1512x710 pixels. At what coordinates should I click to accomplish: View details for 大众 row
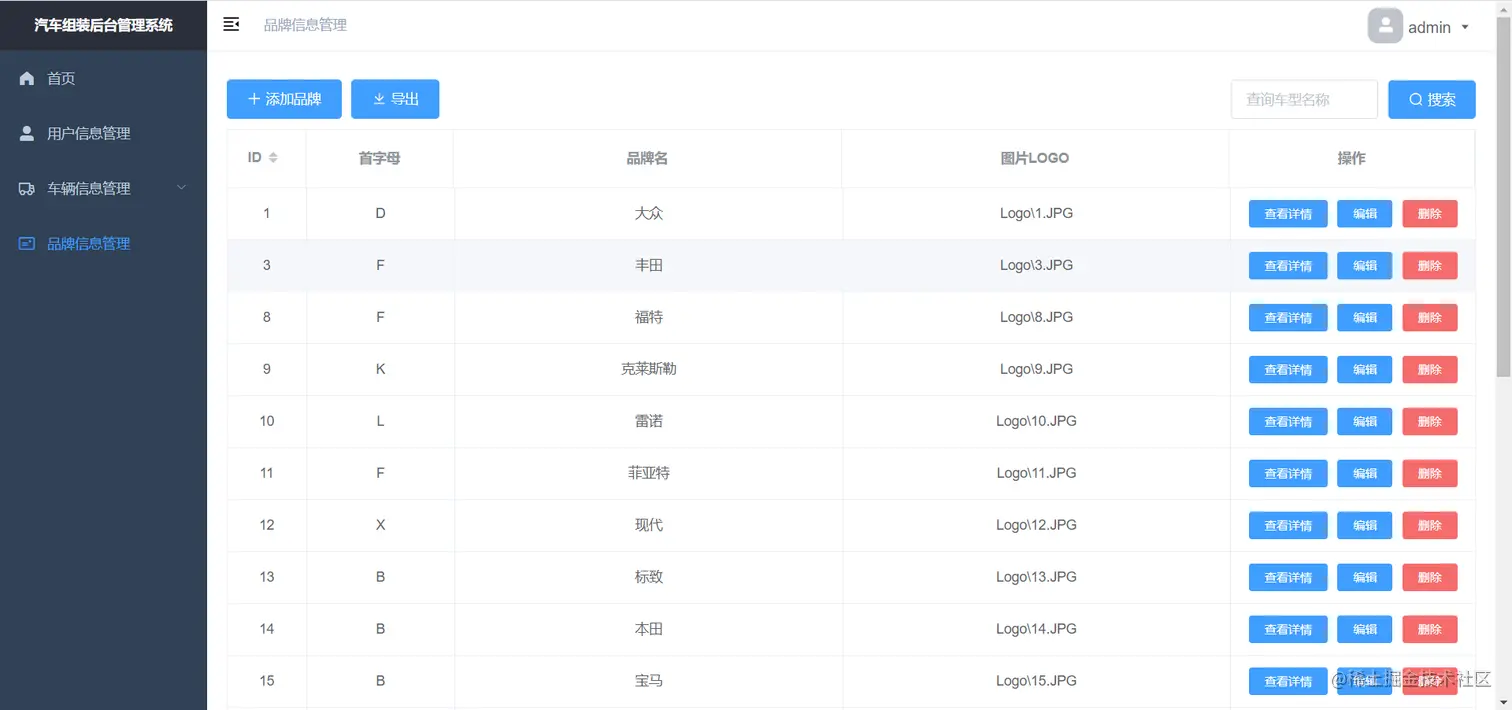(1288, 214)
